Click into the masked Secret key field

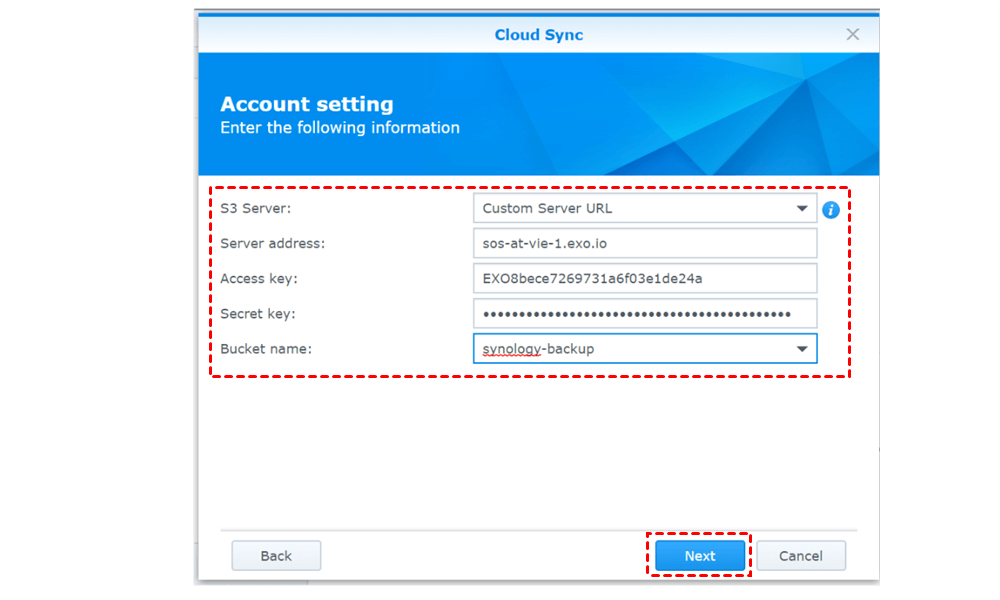pos(645,314)
